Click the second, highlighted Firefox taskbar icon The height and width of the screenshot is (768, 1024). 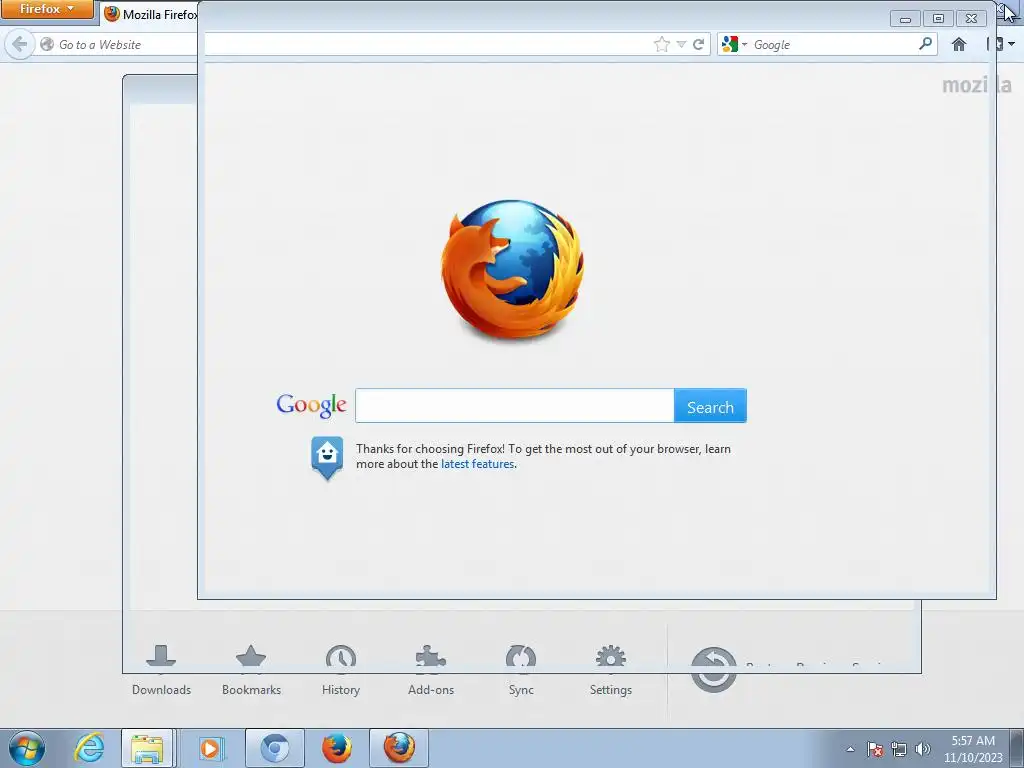[x=399, y=748]
